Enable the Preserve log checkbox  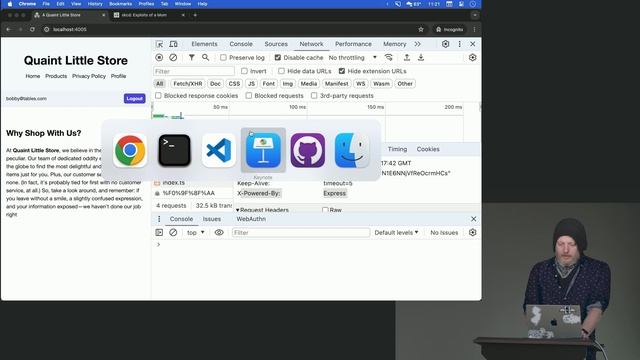(x=223, y=58)
